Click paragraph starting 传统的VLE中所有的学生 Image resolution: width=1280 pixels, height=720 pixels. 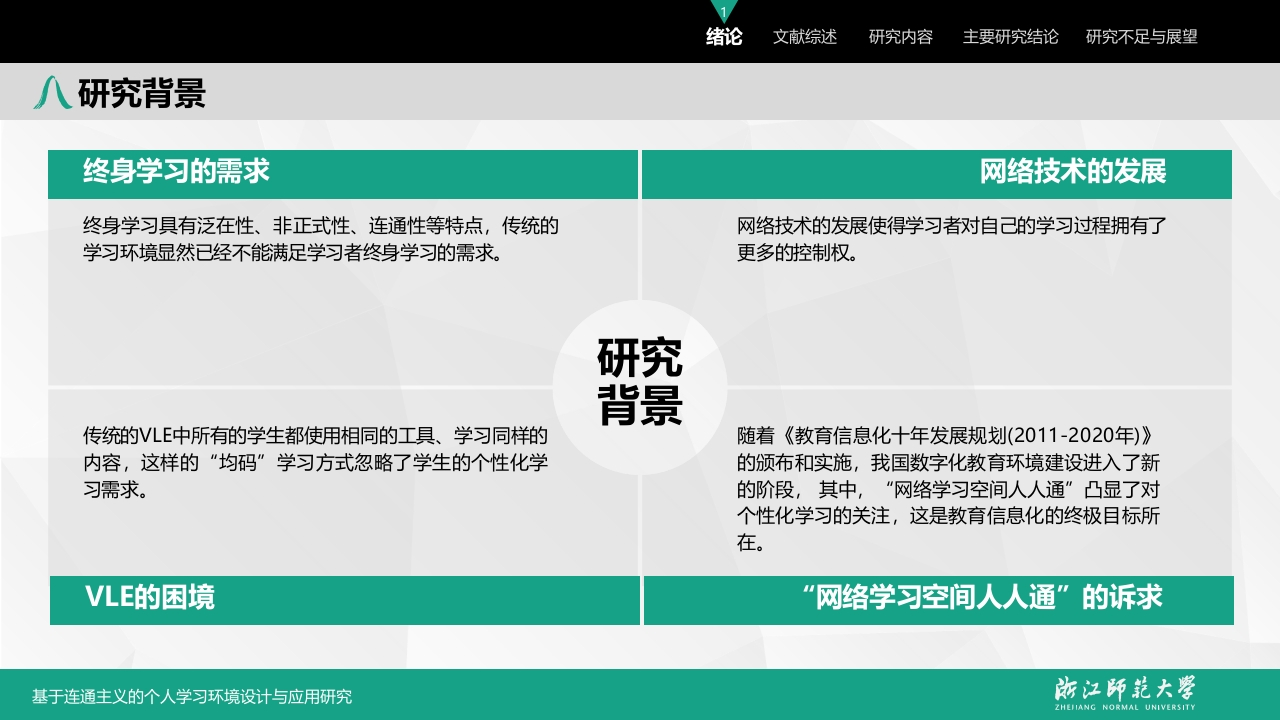(x=317, y=463)
